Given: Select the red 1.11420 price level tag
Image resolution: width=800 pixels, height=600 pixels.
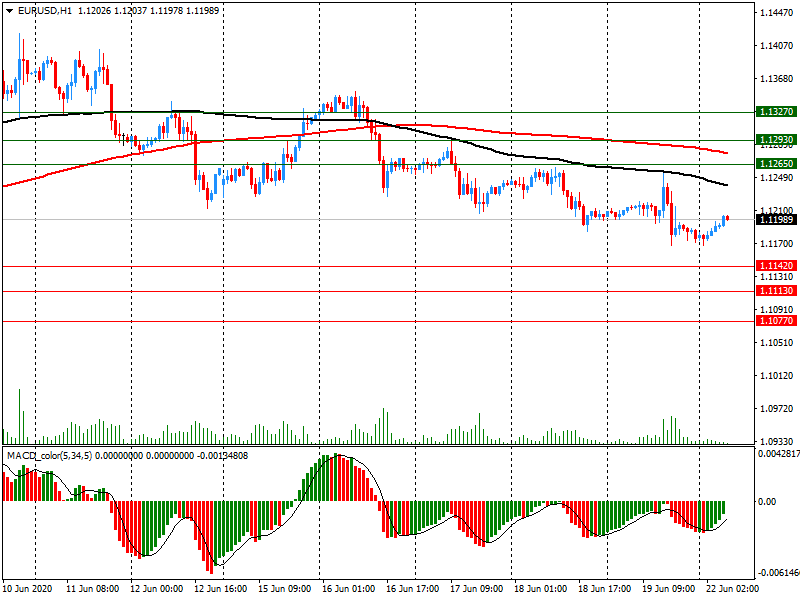Looking at the screenshot, I should click(x=776, y=267).
